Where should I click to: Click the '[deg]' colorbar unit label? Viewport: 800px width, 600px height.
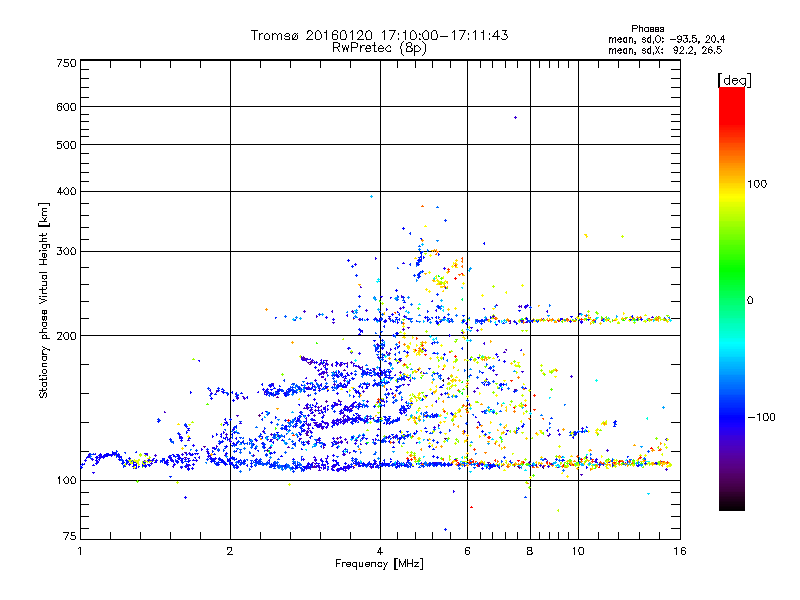pyautogui.click(x=734, y=80)
